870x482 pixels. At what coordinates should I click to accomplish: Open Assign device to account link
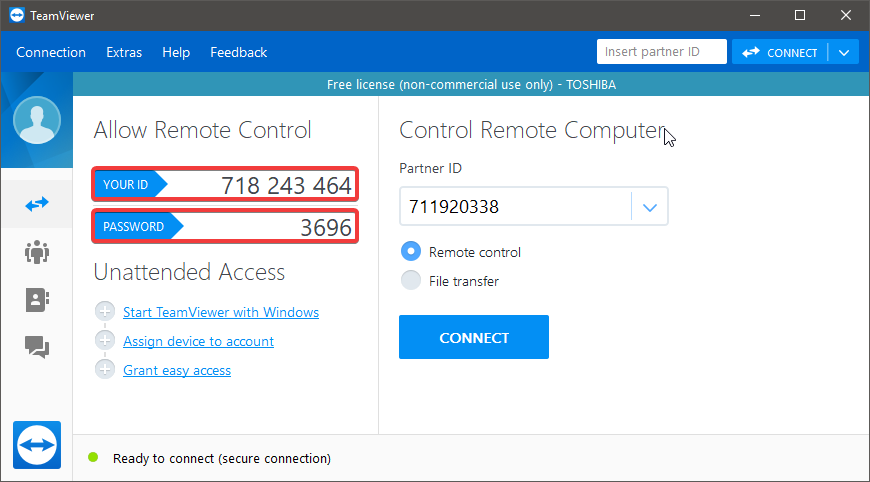click(199, 341)
